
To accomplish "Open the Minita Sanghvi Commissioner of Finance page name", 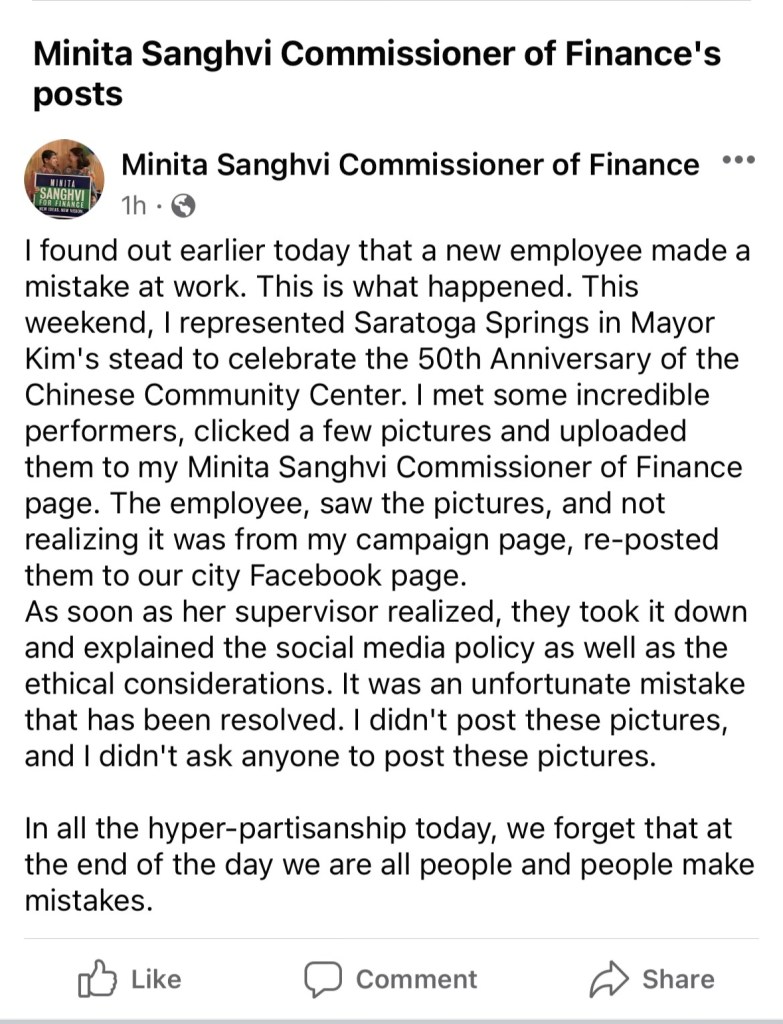I will coord(410,164).
